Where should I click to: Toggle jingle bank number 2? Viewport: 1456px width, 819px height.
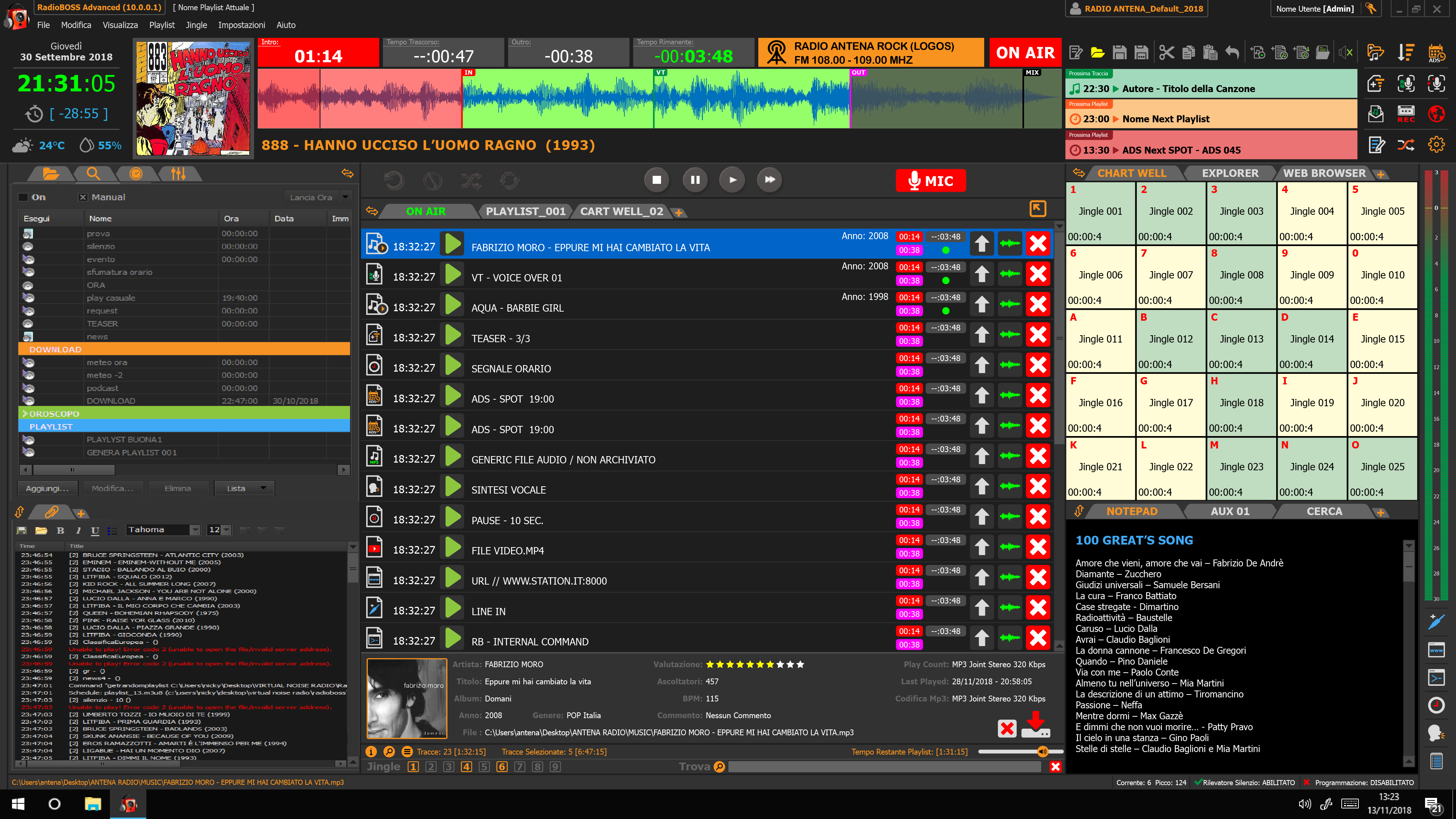[x=431, y=767]
